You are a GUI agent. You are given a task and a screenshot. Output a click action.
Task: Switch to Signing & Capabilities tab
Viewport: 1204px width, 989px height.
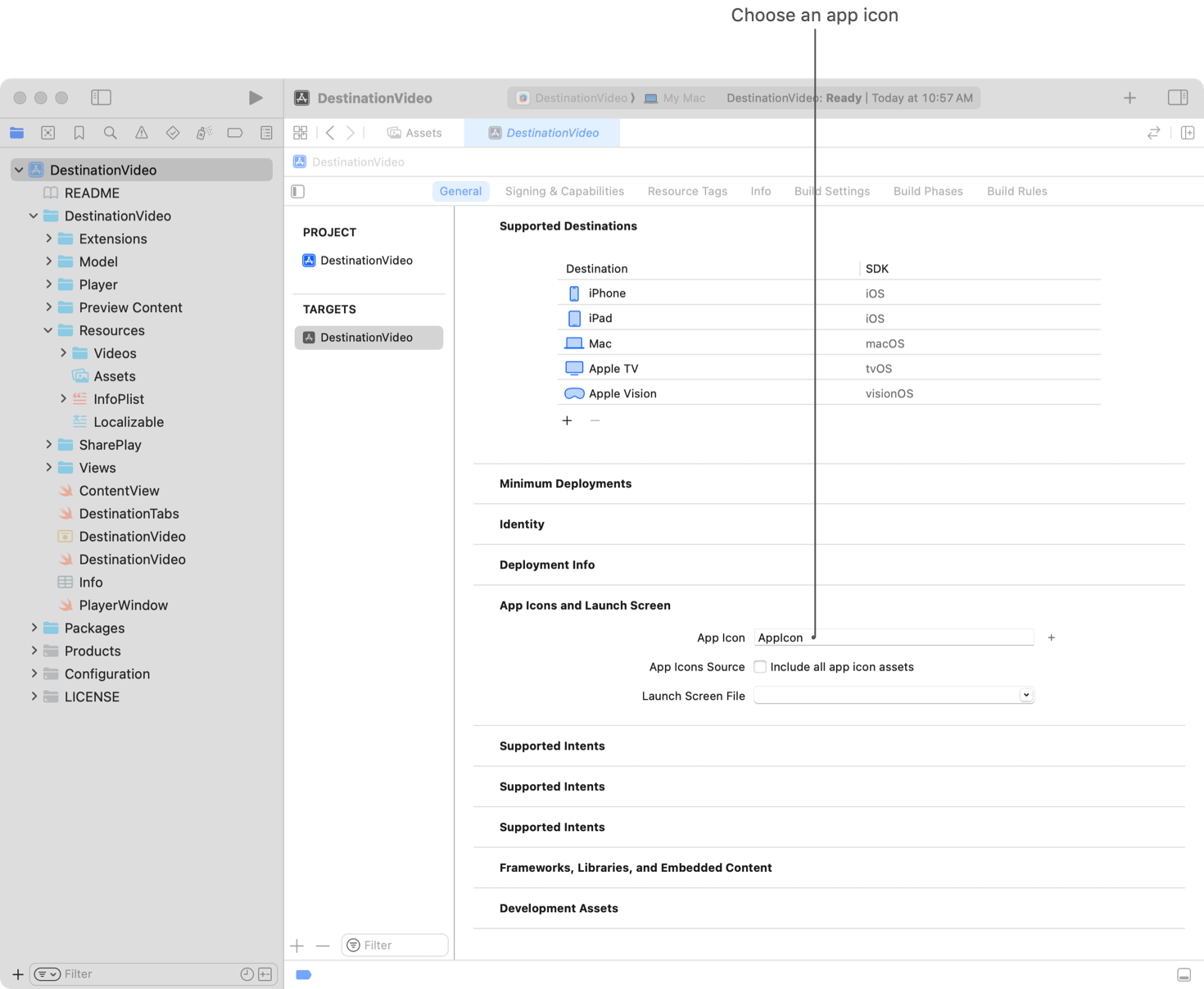tap(564, 192)
